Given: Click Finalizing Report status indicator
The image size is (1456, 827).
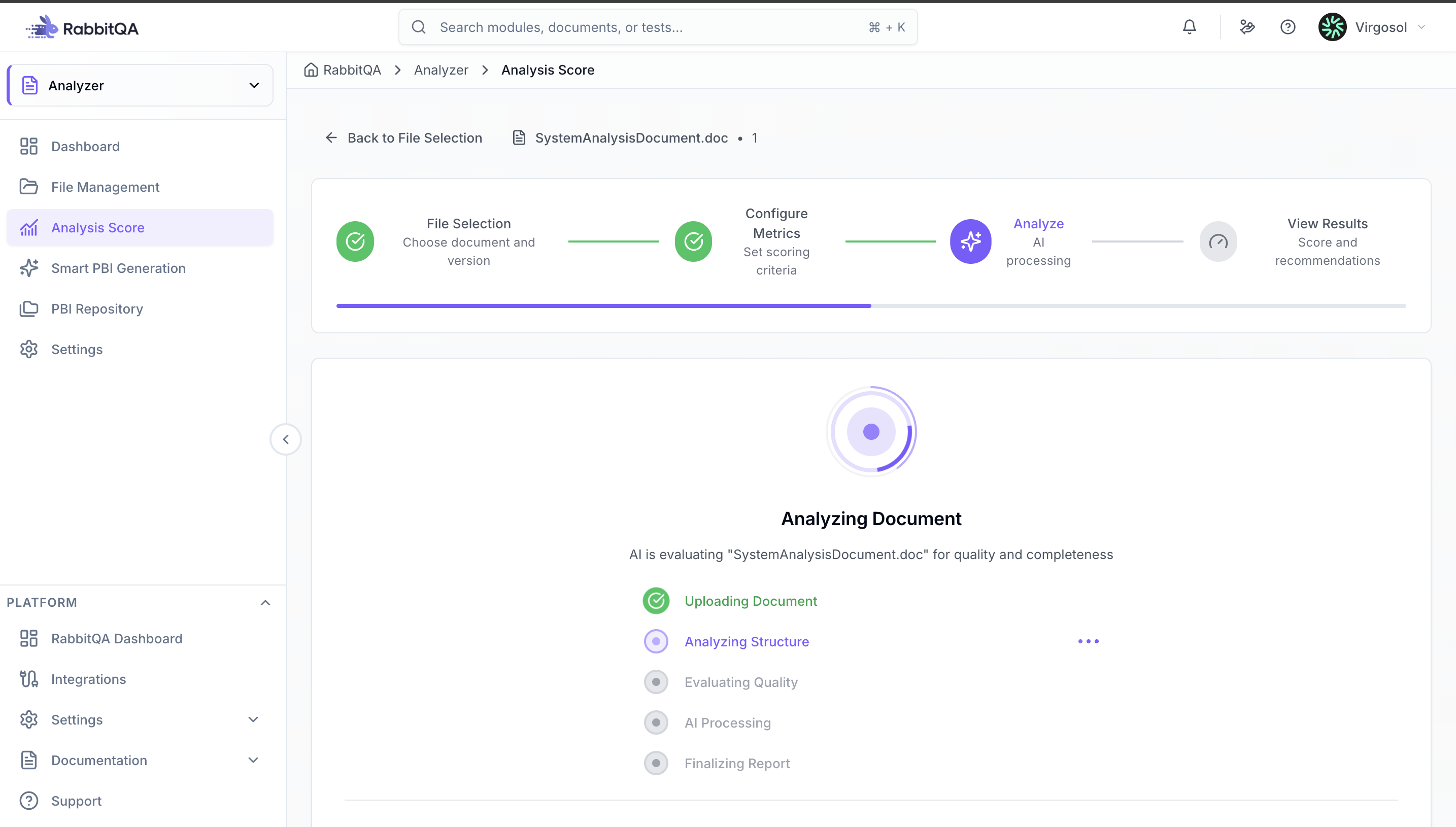Looking at the screenshot, I should pos(656,763).
